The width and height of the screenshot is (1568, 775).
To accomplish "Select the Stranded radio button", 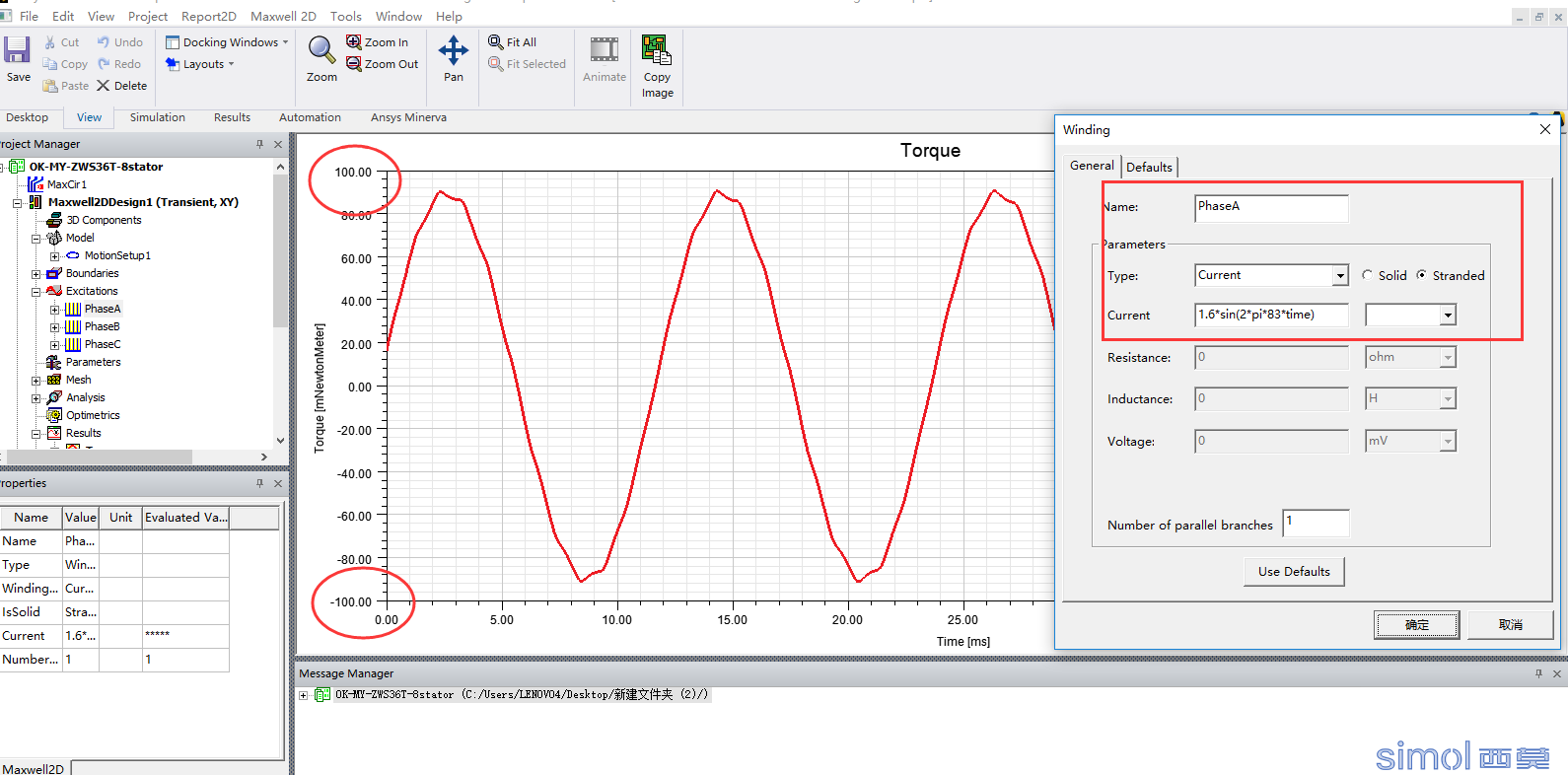I will 1421,275.
